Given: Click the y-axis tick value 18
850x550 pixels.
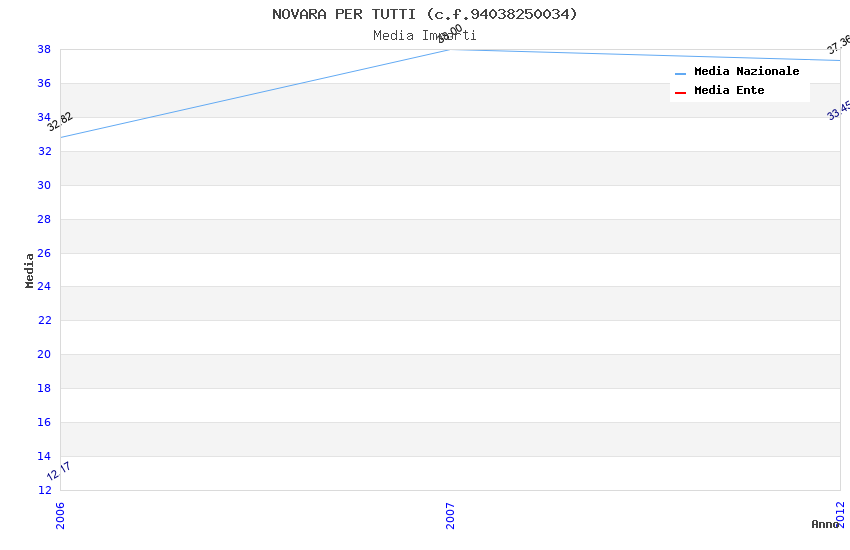Looking at the screenshot, I should [44, 388].
